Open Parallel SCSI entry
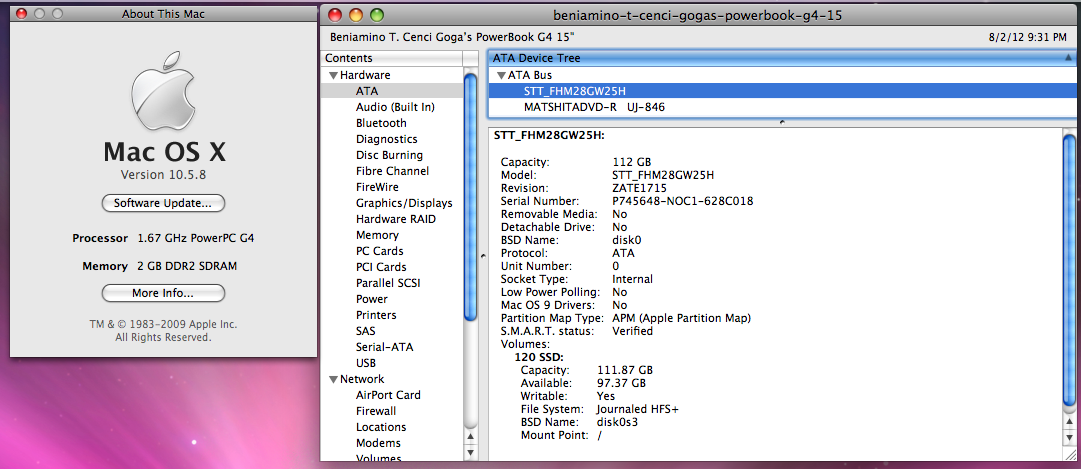 coord(388,283)
